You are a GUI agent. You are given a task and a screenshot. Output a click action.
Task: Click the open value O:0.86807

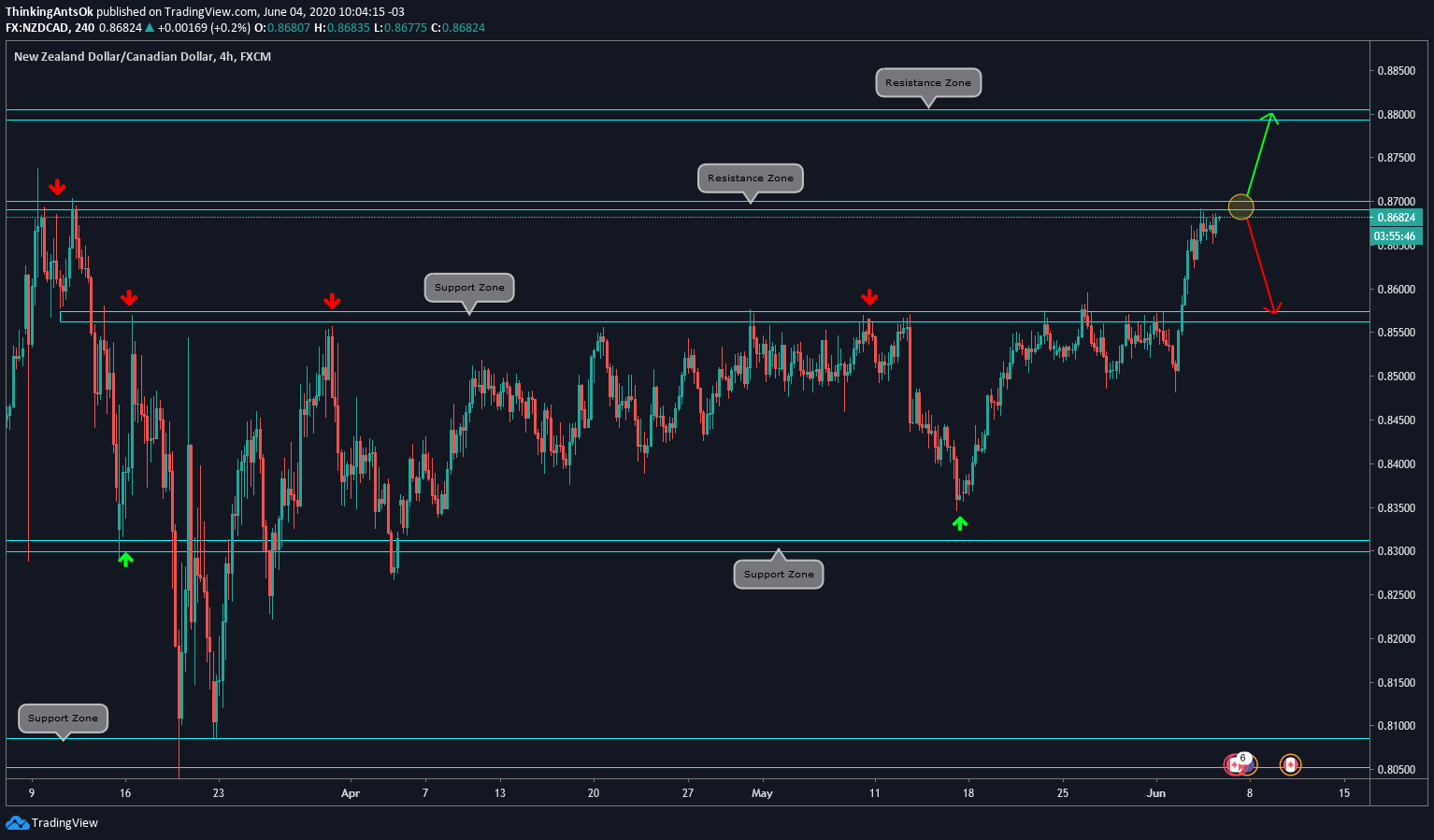(282, 28)
